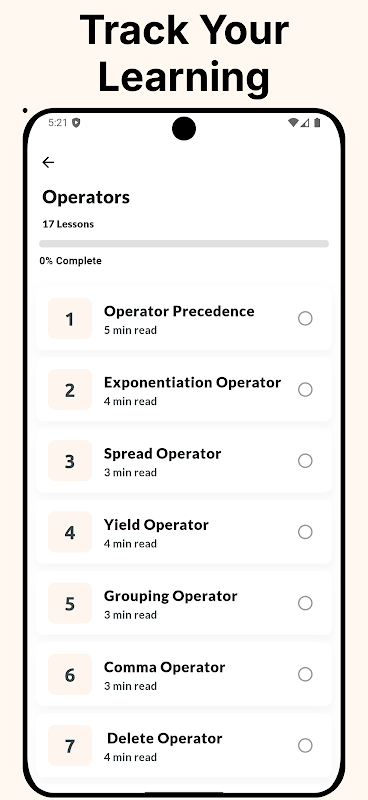Tap the battery status icon
Image resolution: width=368 pixels, height=800 pixels.
317,122
